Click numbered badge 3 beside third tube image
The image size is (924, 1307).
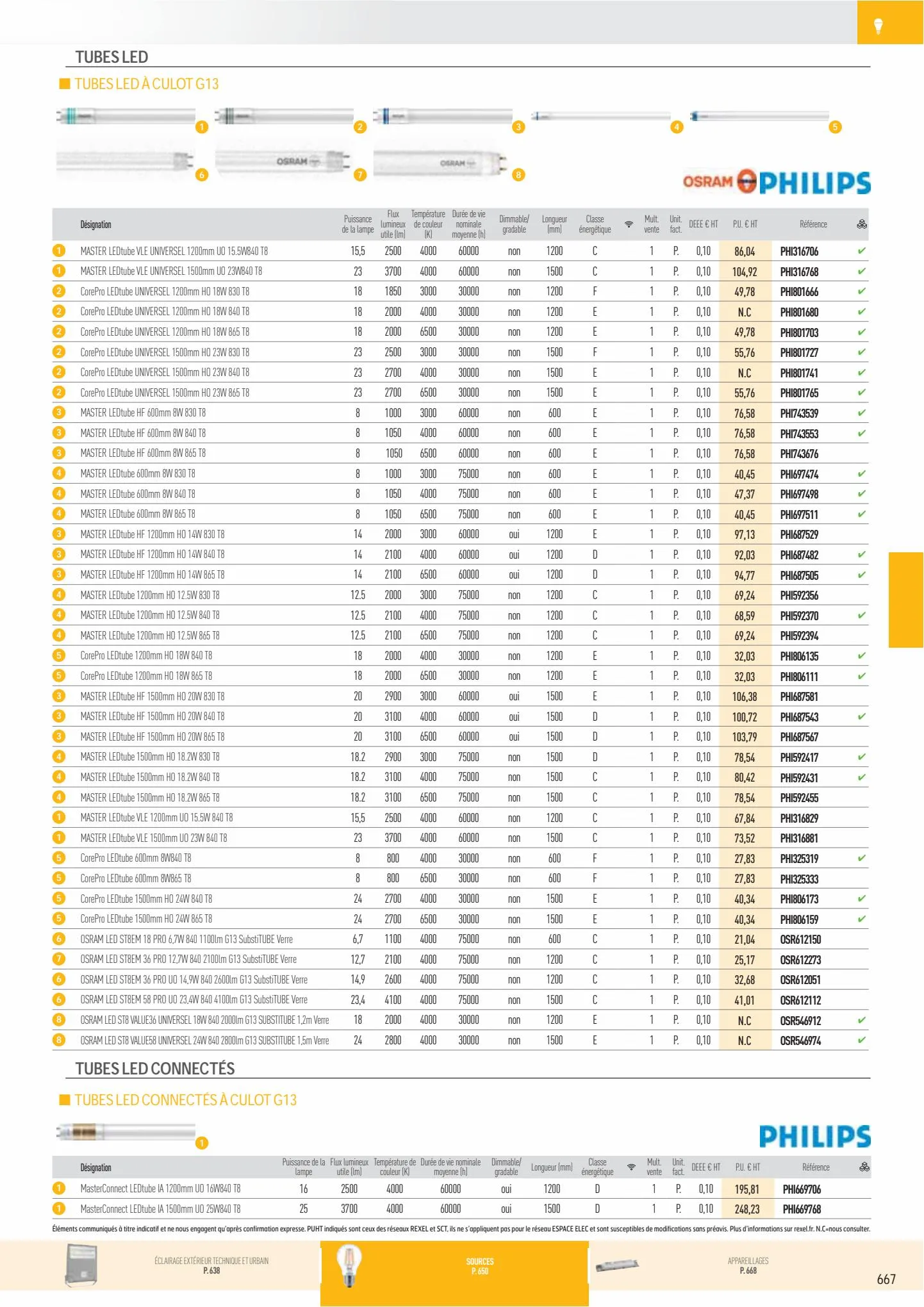coord(518,127)
